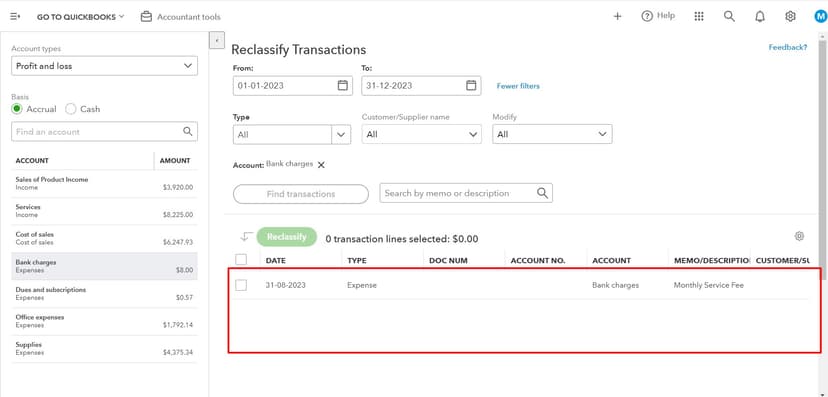Tick the select-all header checkbox
The image size is (828, 397).
pos(241,260)
